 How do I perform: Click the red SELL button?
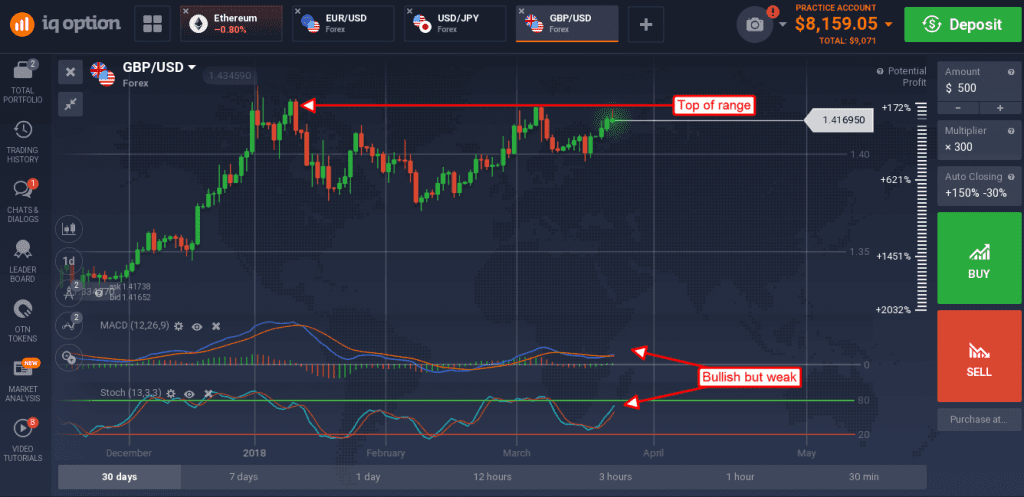click(980, 356)
